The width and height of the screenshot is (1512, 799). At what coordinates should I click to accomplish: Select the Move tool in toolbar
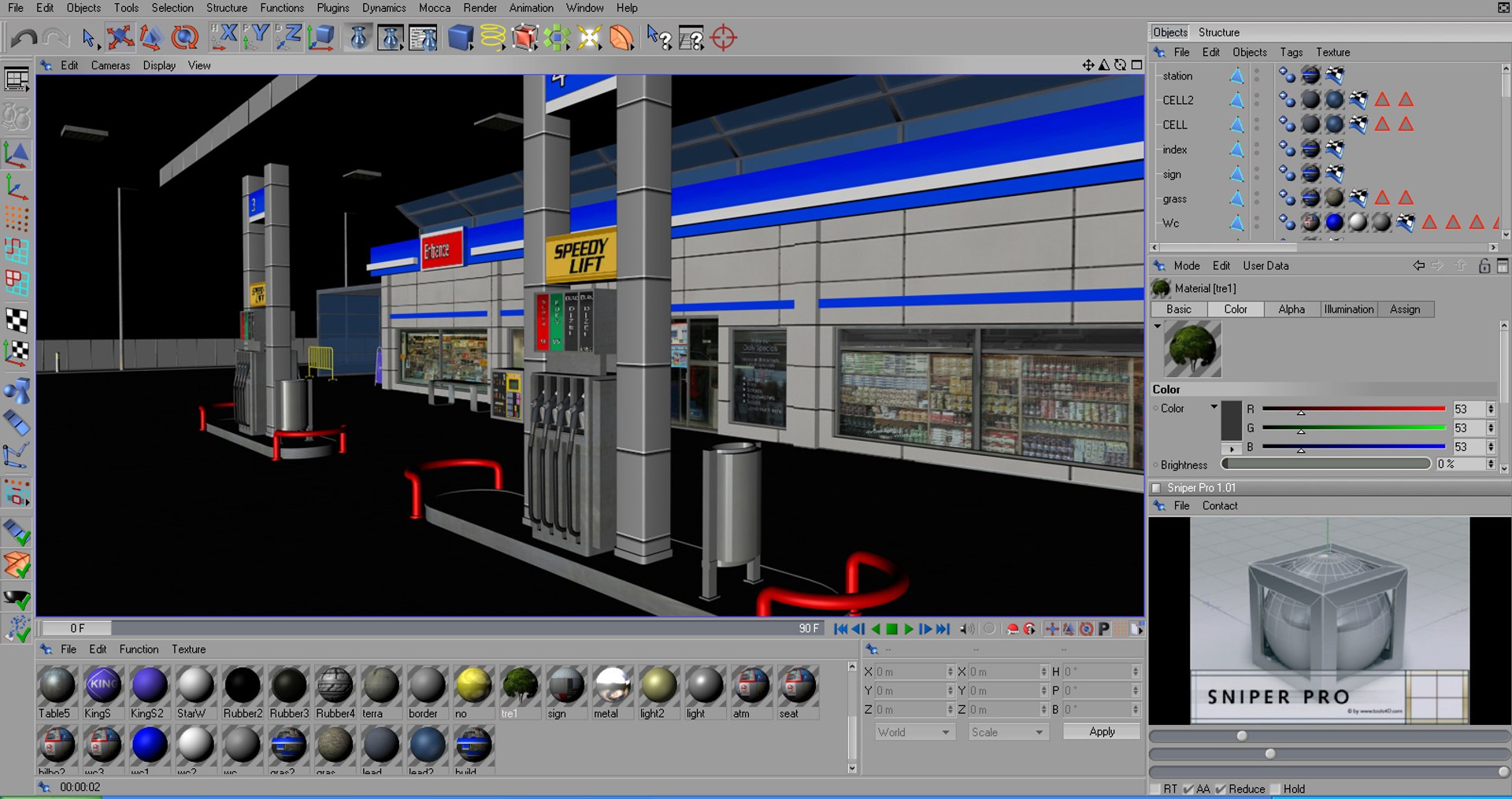pyautogui.click(x=119, y=37)
